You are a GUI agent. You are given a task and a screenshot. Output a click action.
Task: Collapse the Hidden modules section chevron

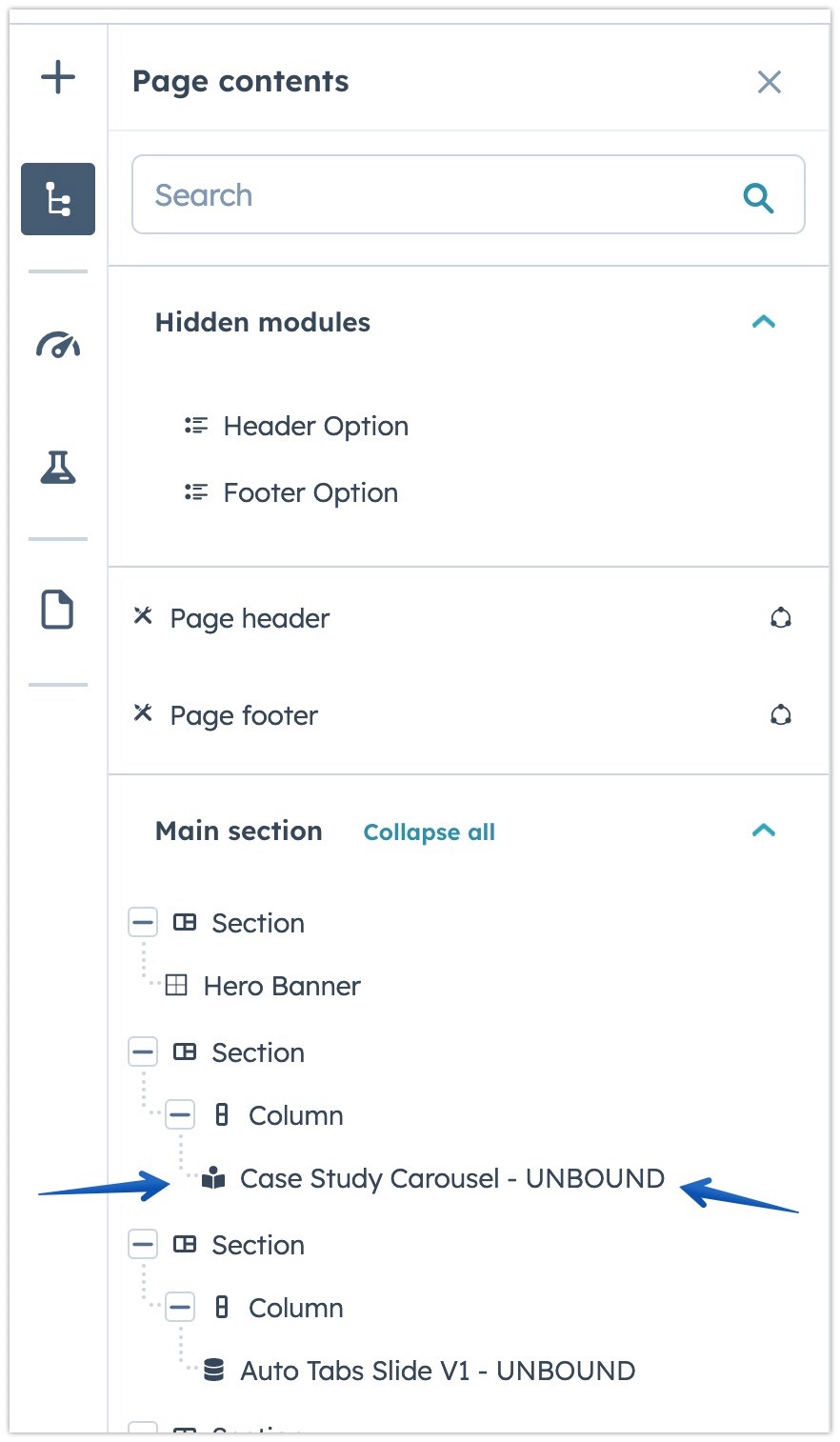click(x=764, y=322)
